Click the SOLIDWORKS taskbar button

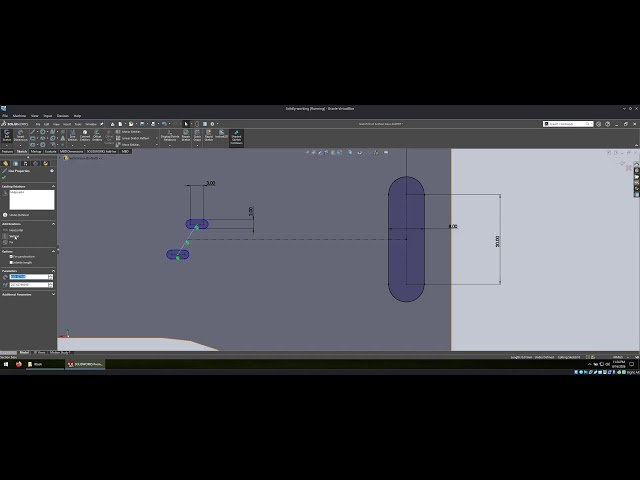point(85,364)
